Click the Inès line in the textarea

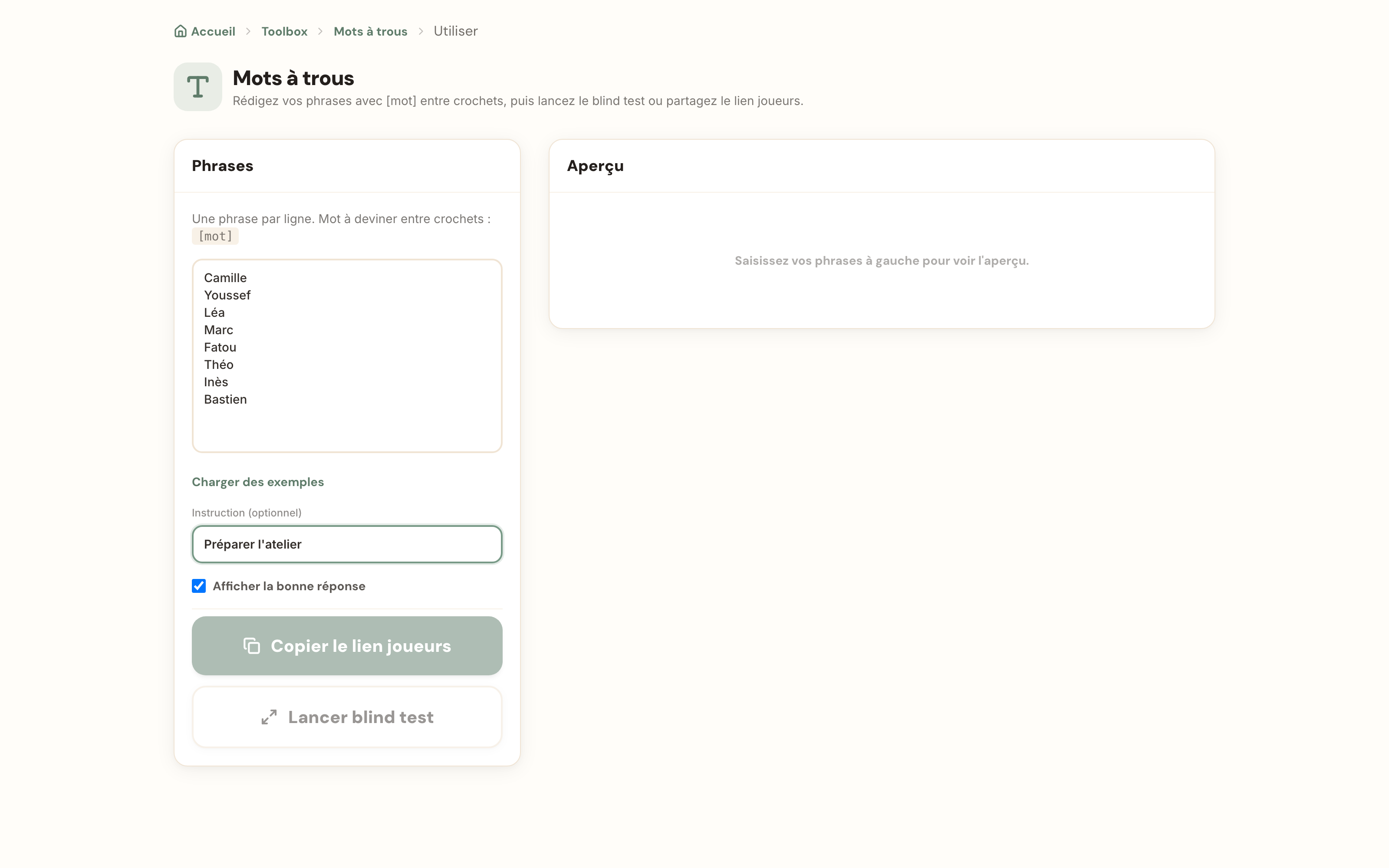coord(216,382)
